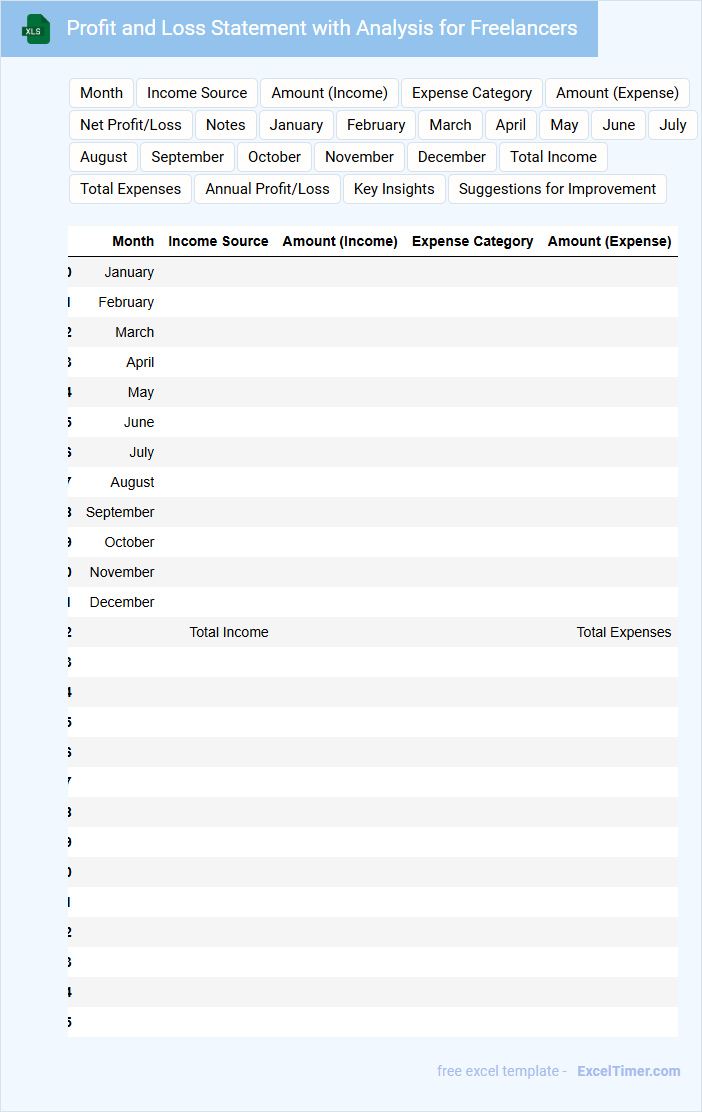
Task: Click the June cell in the table
Action: point(139,422)
